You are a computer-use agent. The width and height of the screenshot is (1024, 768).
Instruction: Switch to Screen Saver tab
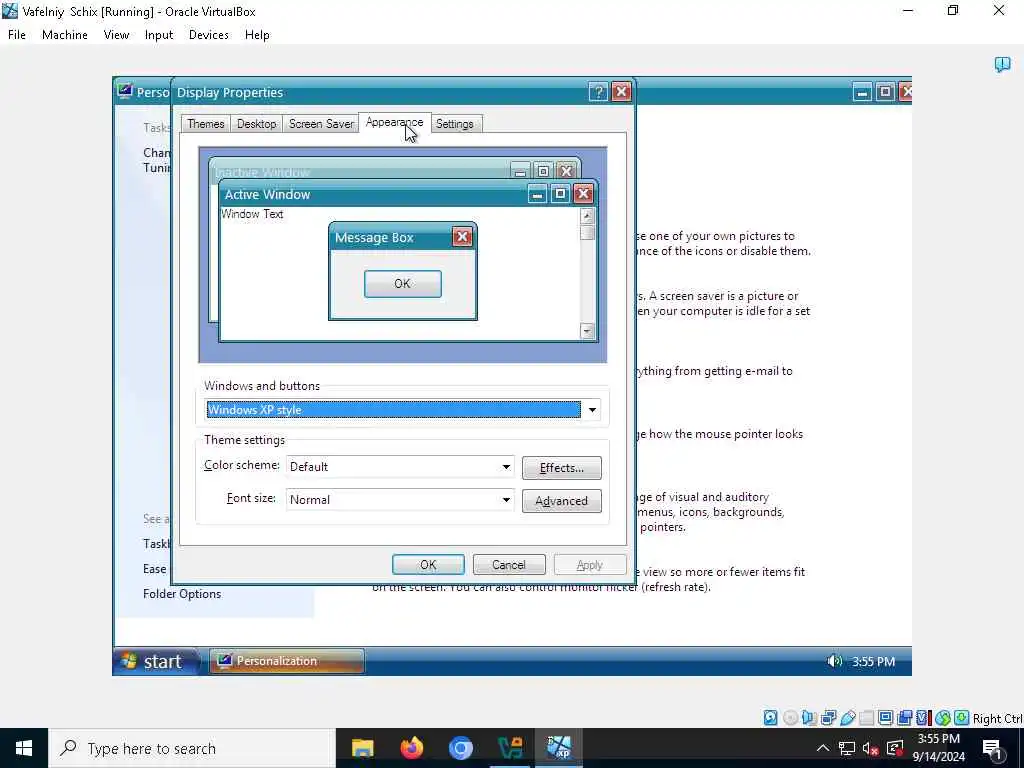(321, 124)
